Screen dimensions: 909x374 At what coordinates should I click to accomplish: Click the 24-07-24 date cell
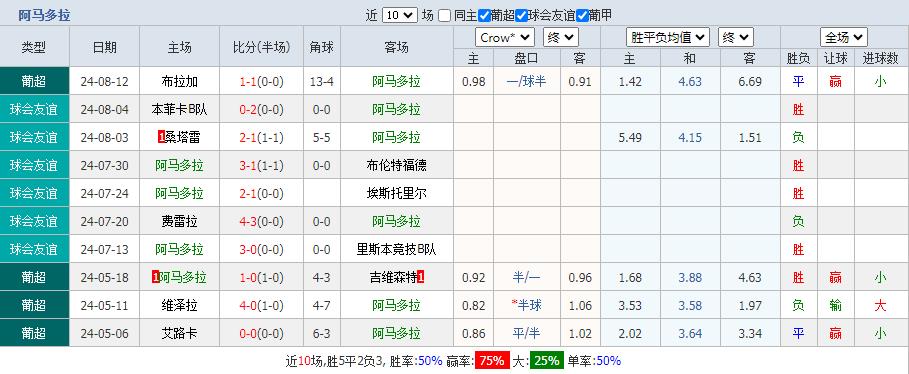tap(104, 193)
